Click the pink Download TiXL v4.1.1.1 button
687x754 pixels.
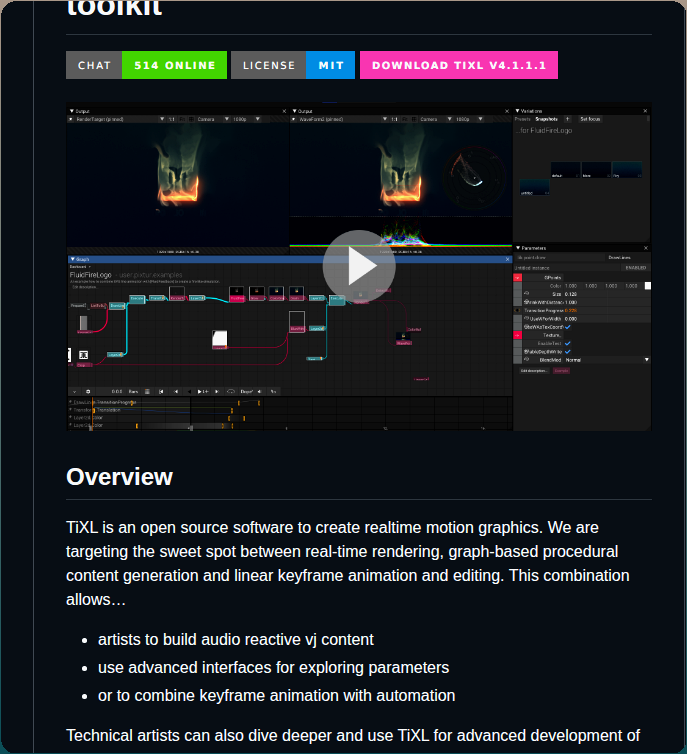pos(459,65)
